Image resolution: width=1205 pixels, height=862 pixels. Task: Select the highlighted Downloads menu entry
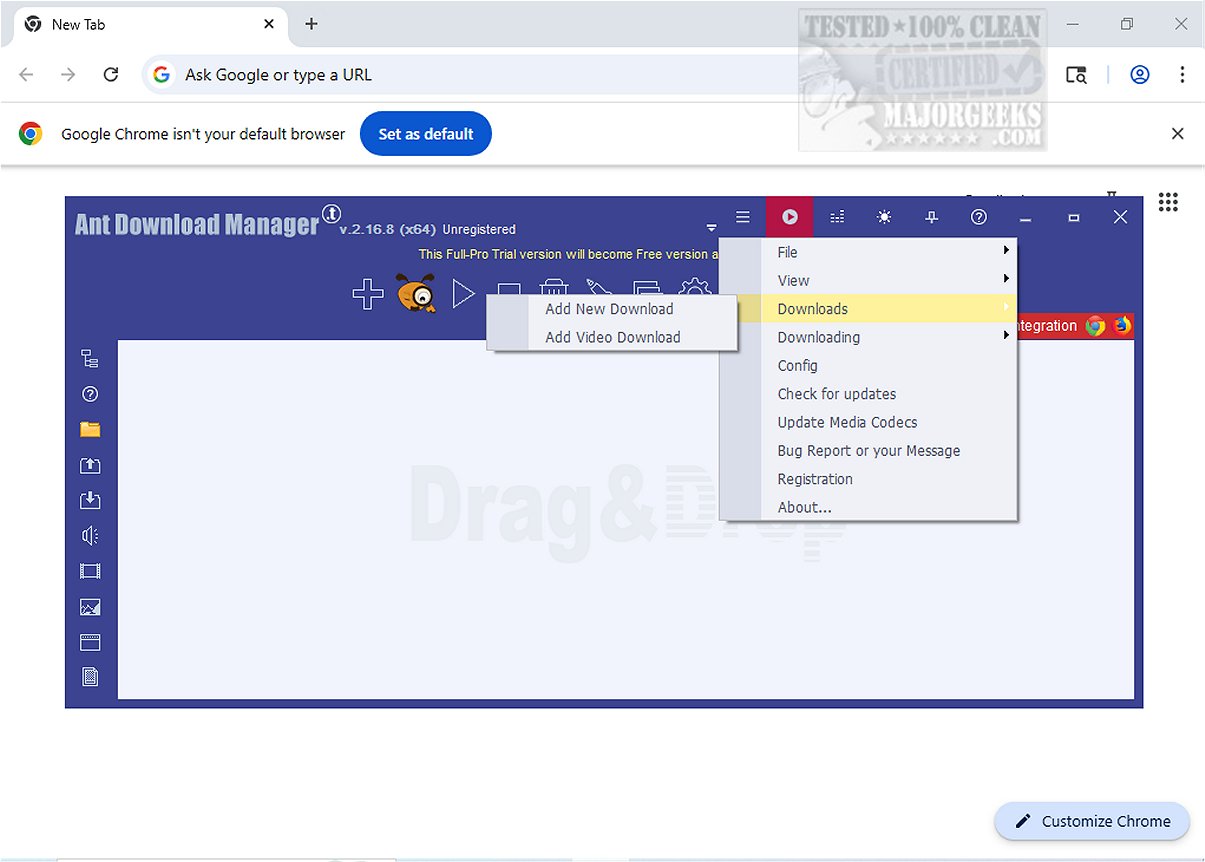(x=868, y=309)
